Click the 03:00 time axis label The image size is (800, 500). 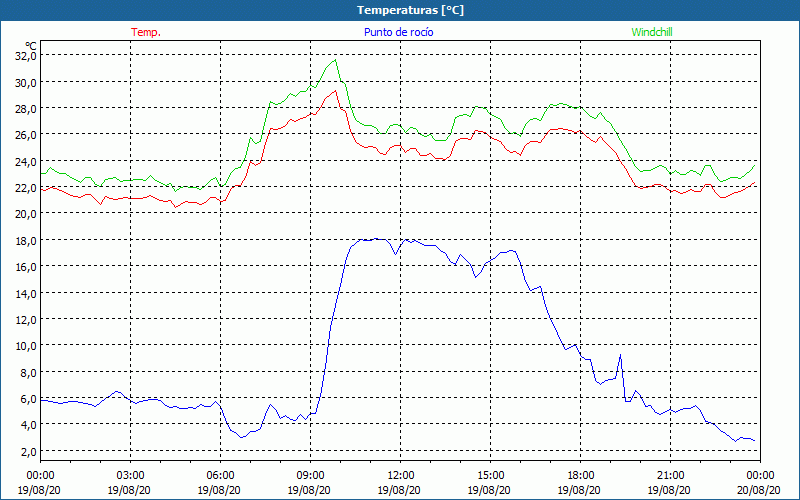130,476
